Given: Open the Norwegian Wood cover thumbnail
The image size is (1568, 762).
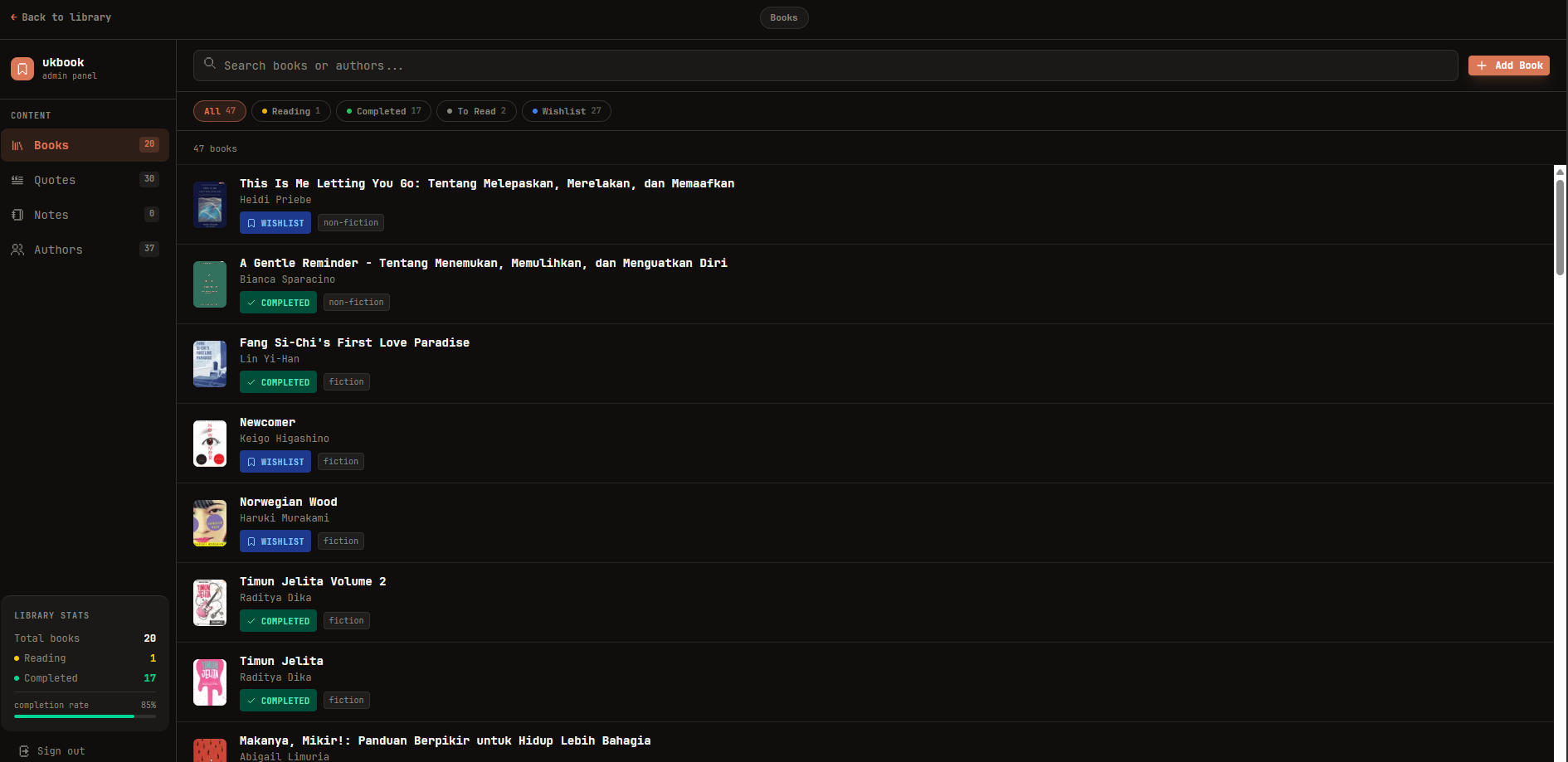Looking at the screenshot, I should tap(210, 523).
